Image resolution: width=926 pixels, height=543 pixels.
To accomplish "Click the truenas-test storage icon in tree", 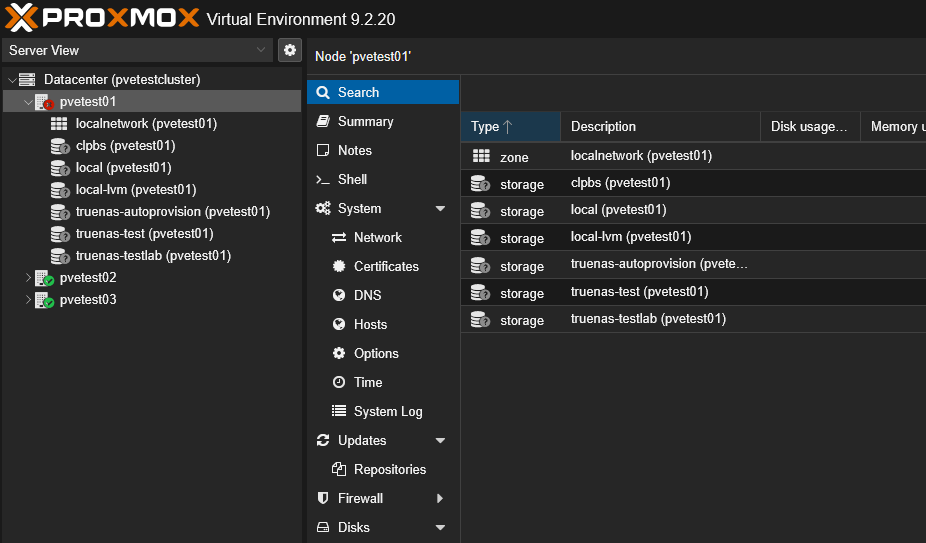I will (x=60, y=234).
